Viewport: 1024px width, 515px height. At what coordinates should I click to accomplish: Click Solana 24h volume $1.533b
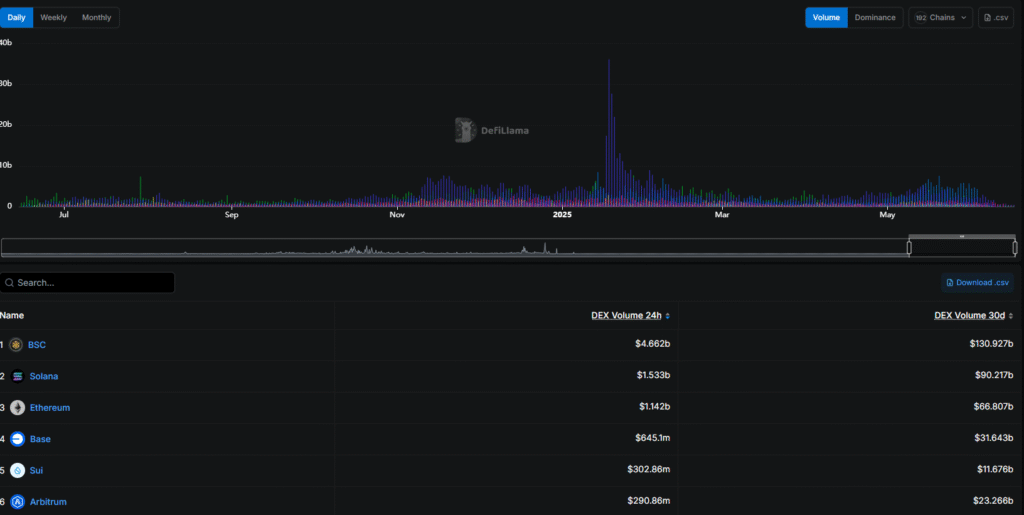[x=653, y=376]
